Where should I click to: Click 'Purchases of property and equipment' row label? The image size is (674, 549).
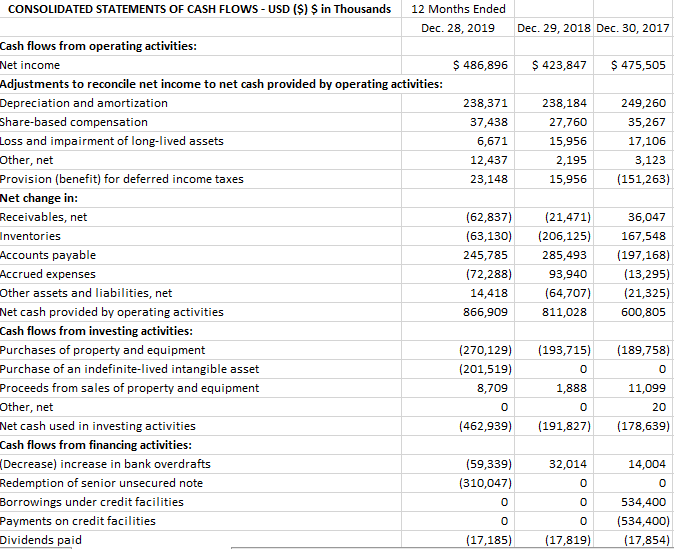pos(102,350)
